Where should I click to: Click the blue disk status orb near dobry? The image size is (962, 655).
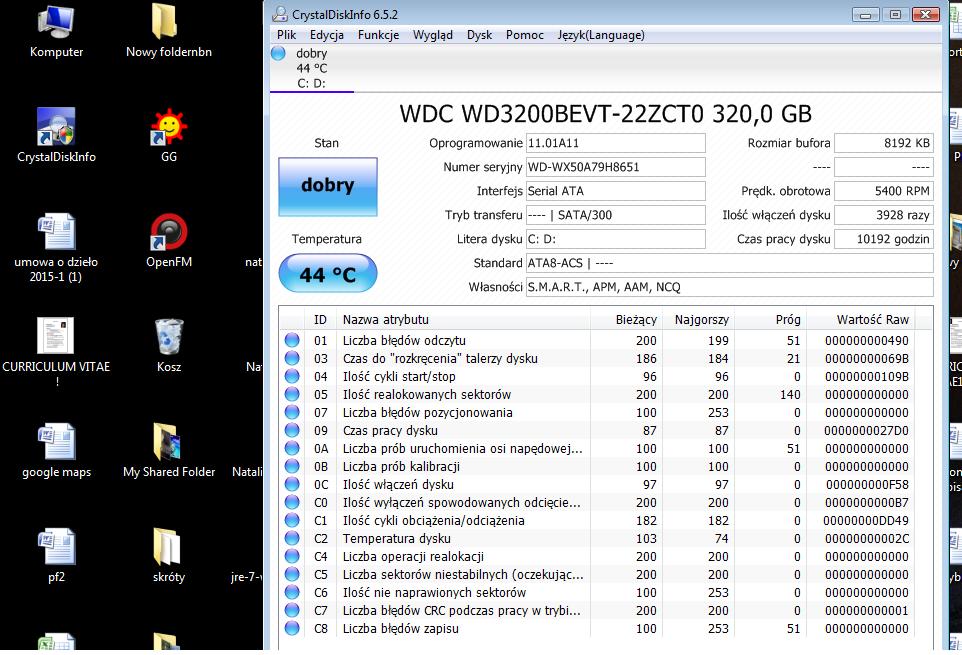pos(279,53)
